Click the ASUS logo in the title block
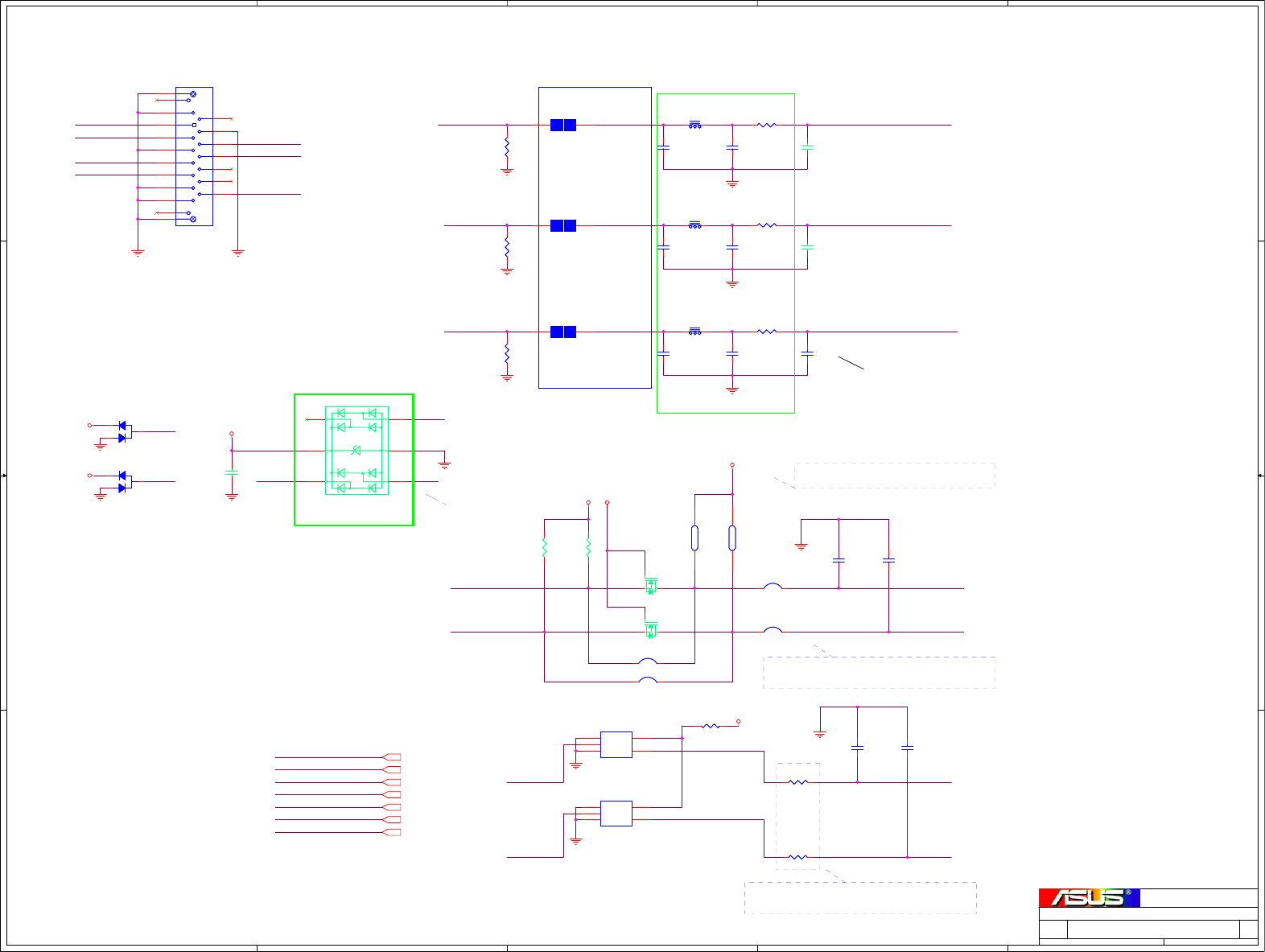The height and width of the screenshot is (952, 1265). [1089, 897]
